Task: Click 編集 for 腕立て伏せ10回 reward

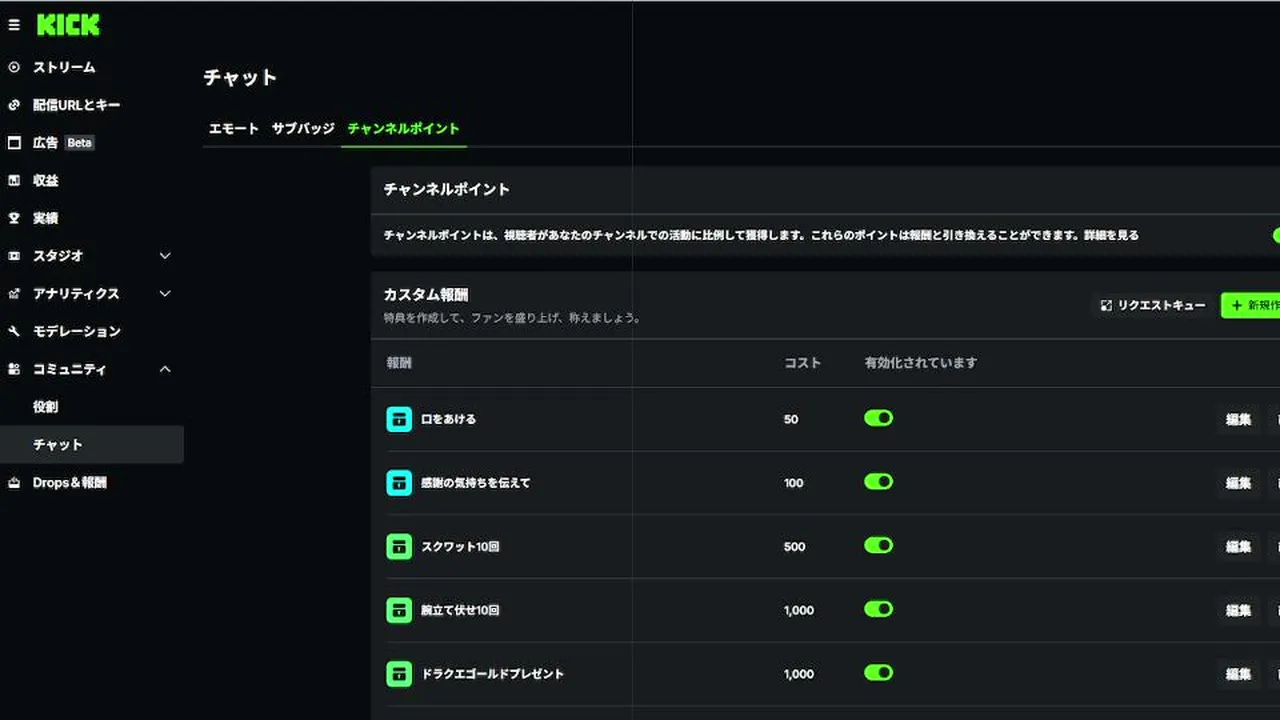Action: pyautogui.click(x=1238, y=610)
